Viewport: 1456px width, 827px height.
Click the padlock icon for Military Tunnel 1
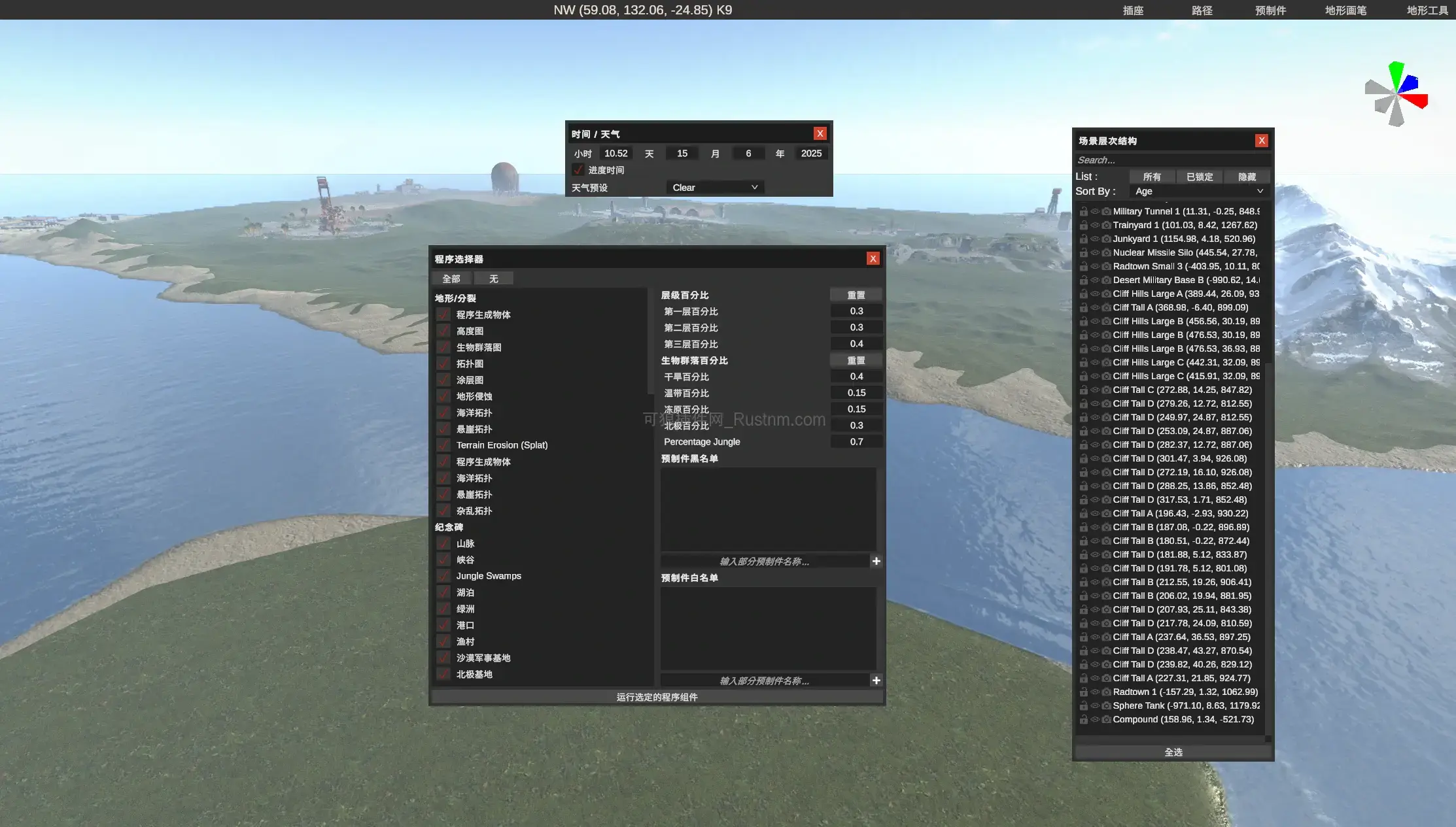(1084, 211)
